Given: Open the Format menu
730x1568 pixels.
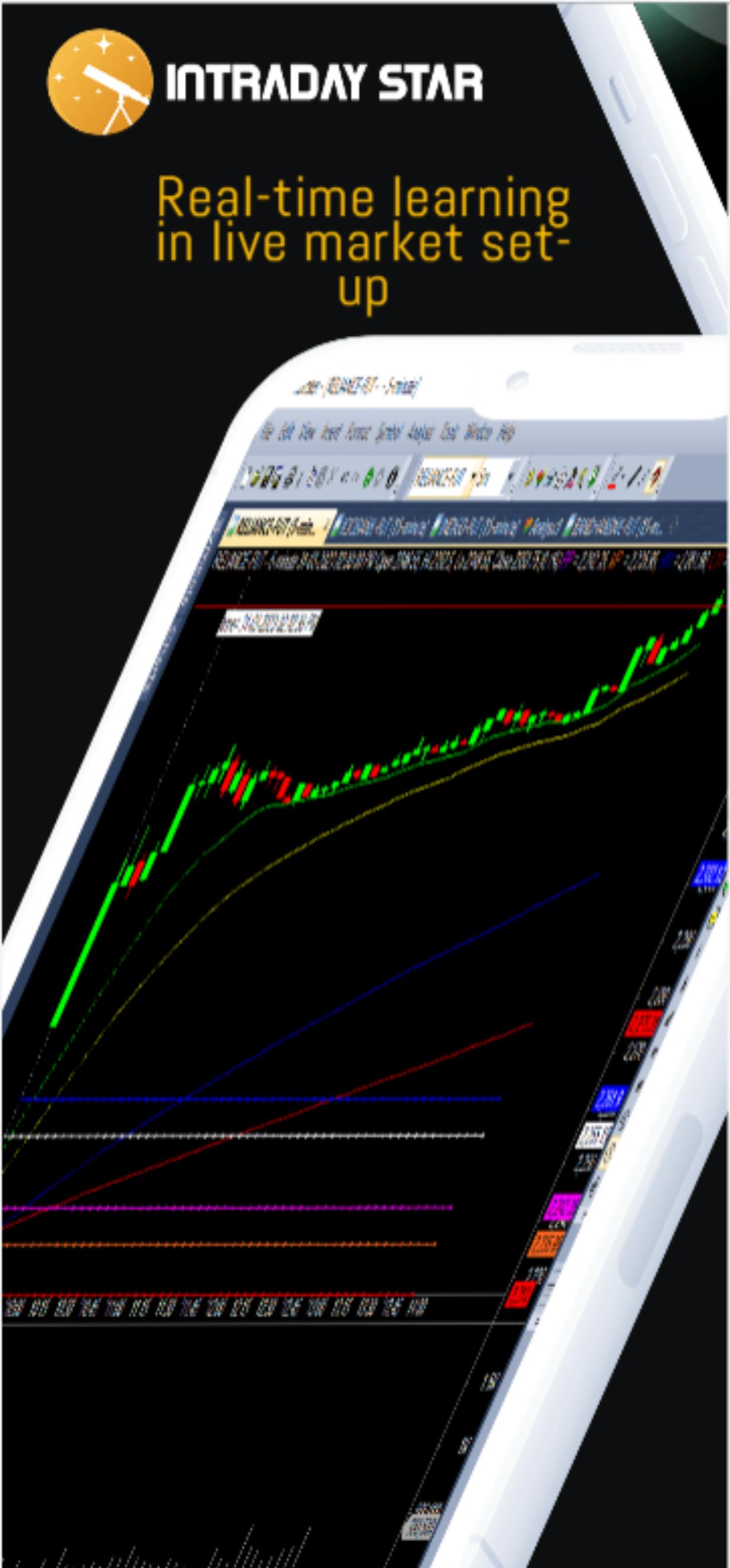Looking at the screenshot, I should (x=358, y=432).
